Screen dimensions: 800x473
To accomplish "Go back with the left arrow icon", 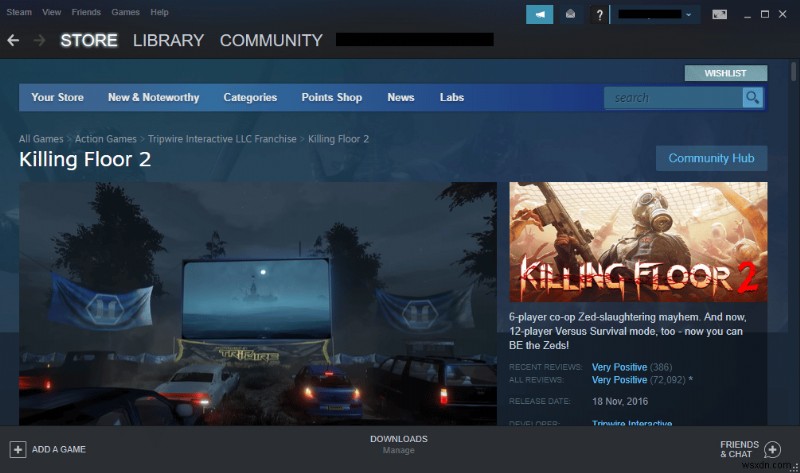I will (x=13, y=40).
